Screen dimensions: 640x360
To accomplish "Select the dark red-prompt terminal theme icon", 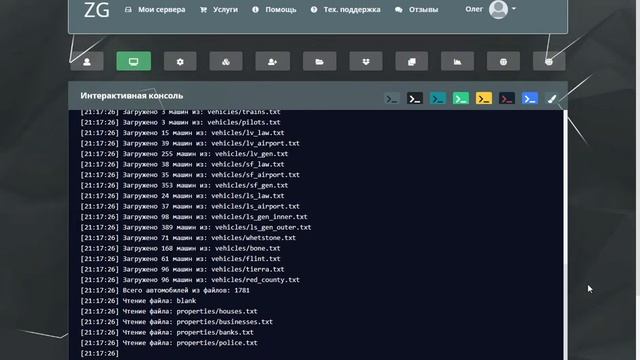I will tap(507, 99).
